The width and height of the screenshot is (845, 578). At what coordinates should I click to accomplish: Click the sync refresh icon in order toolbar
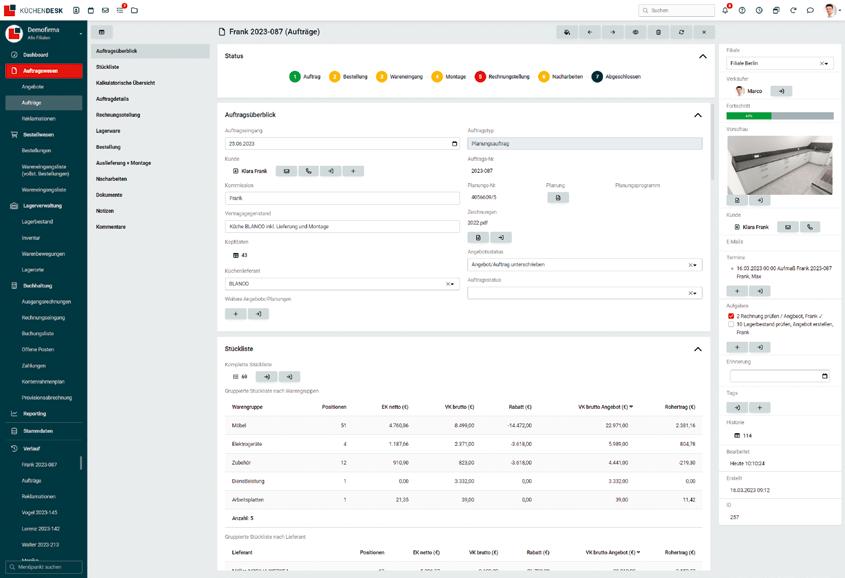(x=681, y=32)
